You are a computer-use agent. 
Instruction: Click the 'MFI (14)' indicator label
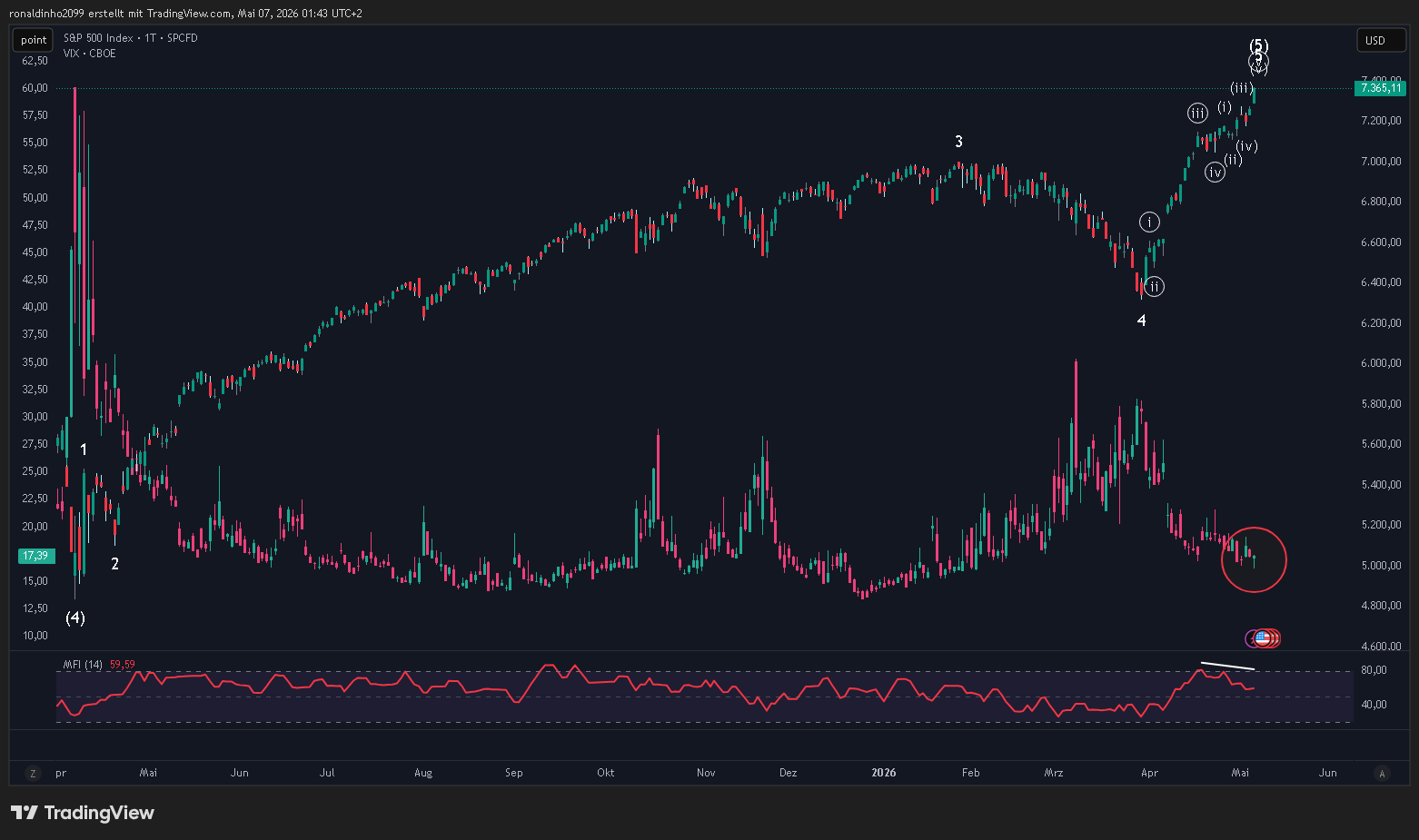click(83, 665)
